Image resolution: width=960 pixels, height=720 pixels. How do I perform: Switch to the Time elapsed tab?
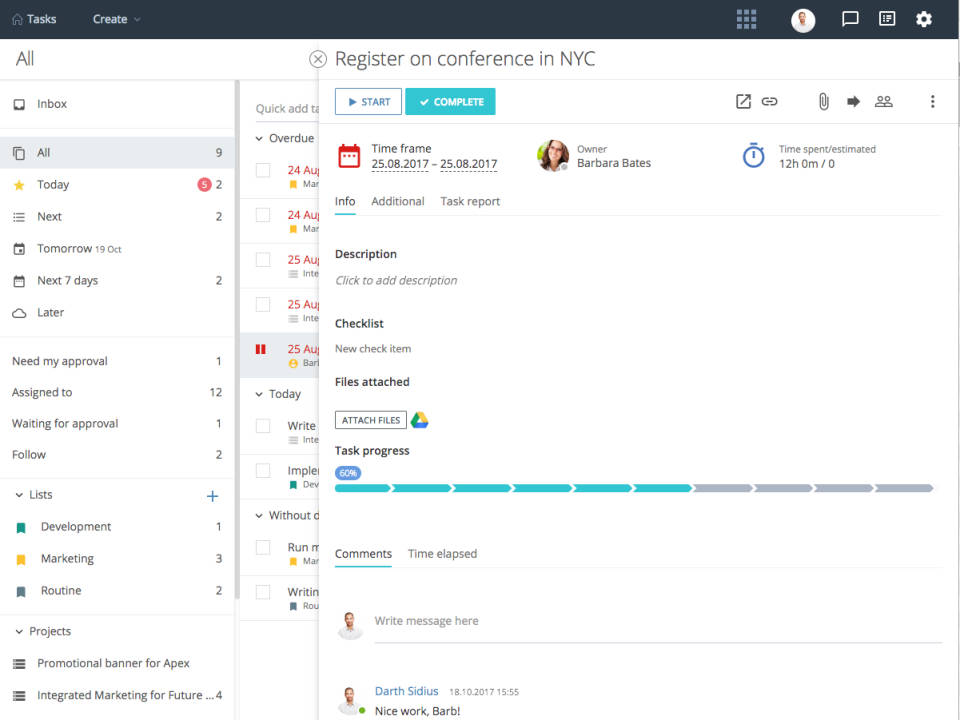point(442,553)
